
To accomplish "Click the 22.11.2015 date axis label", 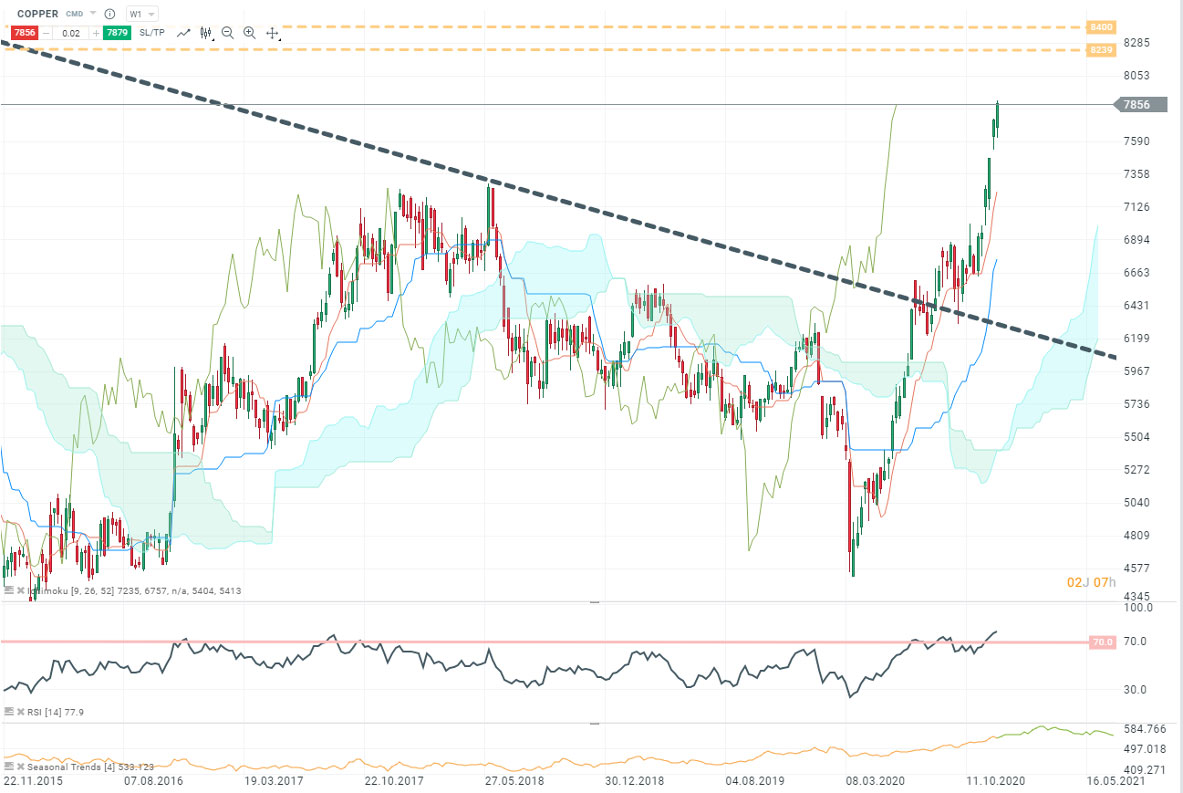I will coord(33,781).
